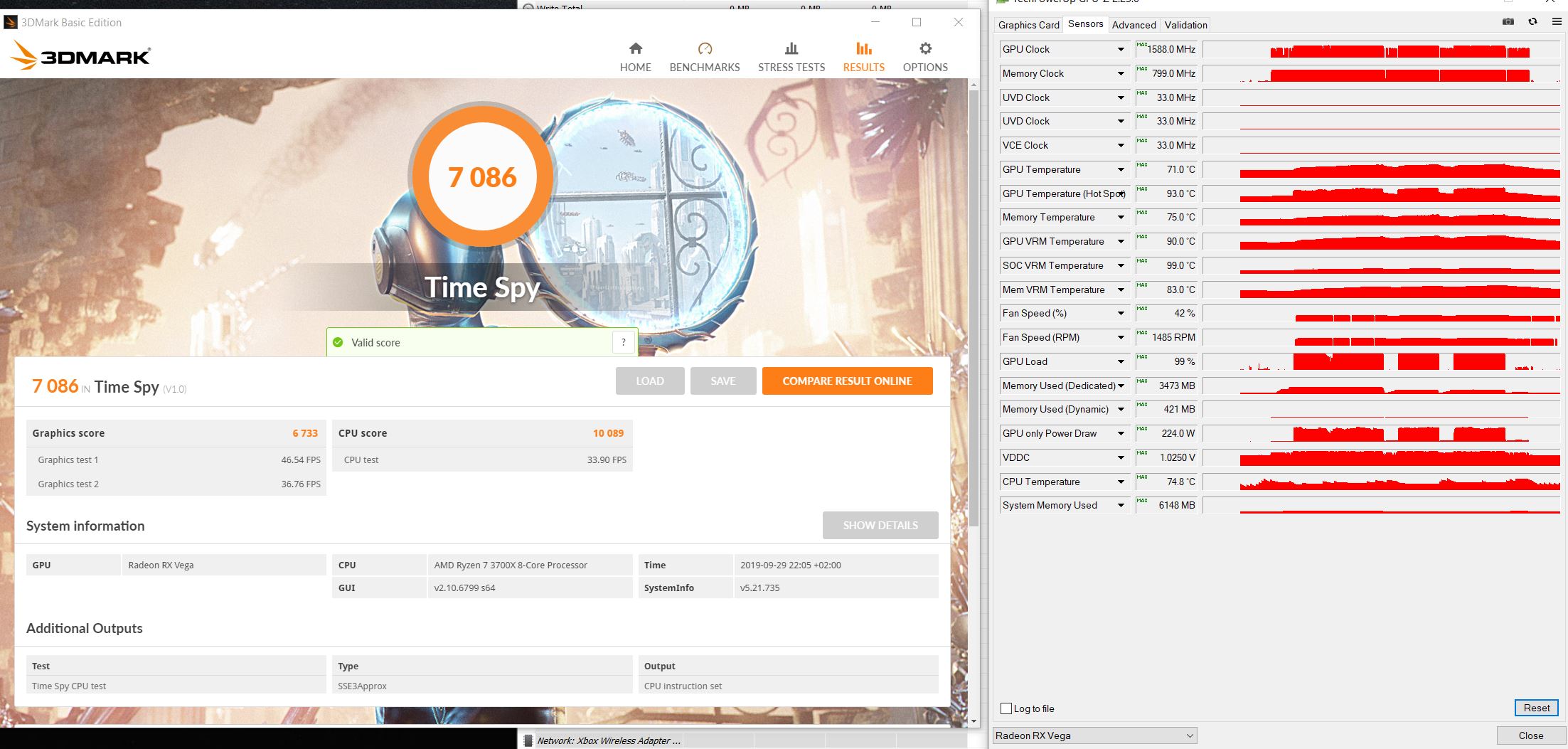Show system information details
The width and height of the screenshot is (1568, 749).
(880, 525)
